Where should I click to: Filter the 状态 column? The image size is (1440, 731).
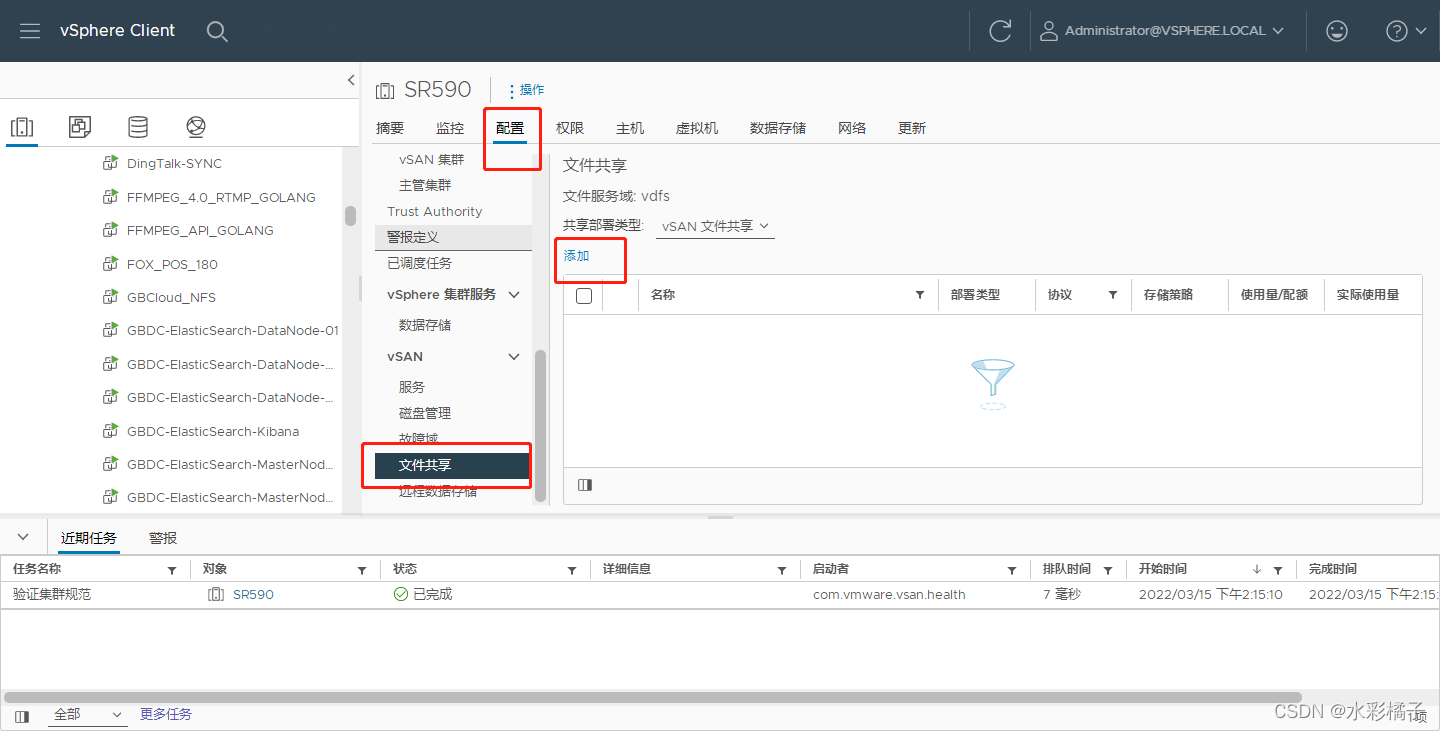coord(572,570)
